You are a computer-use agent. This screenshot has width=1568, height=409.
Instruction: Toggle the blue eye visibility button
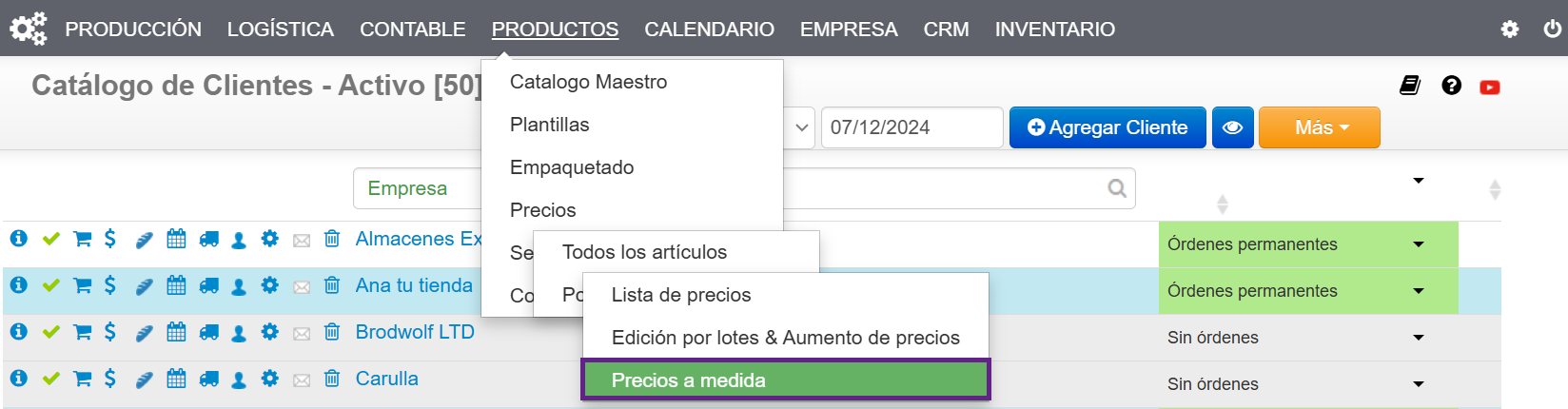1232,127
